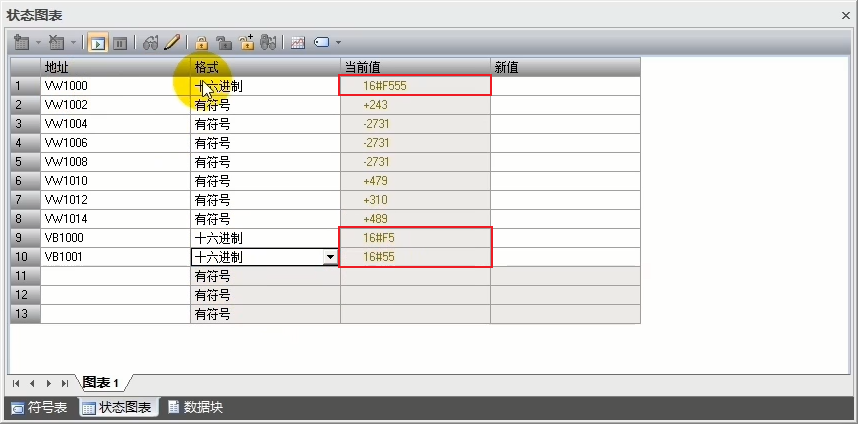This screenshot has width=858, height=424.
Task: Select the VW1006 address cell
Action: 115,143
